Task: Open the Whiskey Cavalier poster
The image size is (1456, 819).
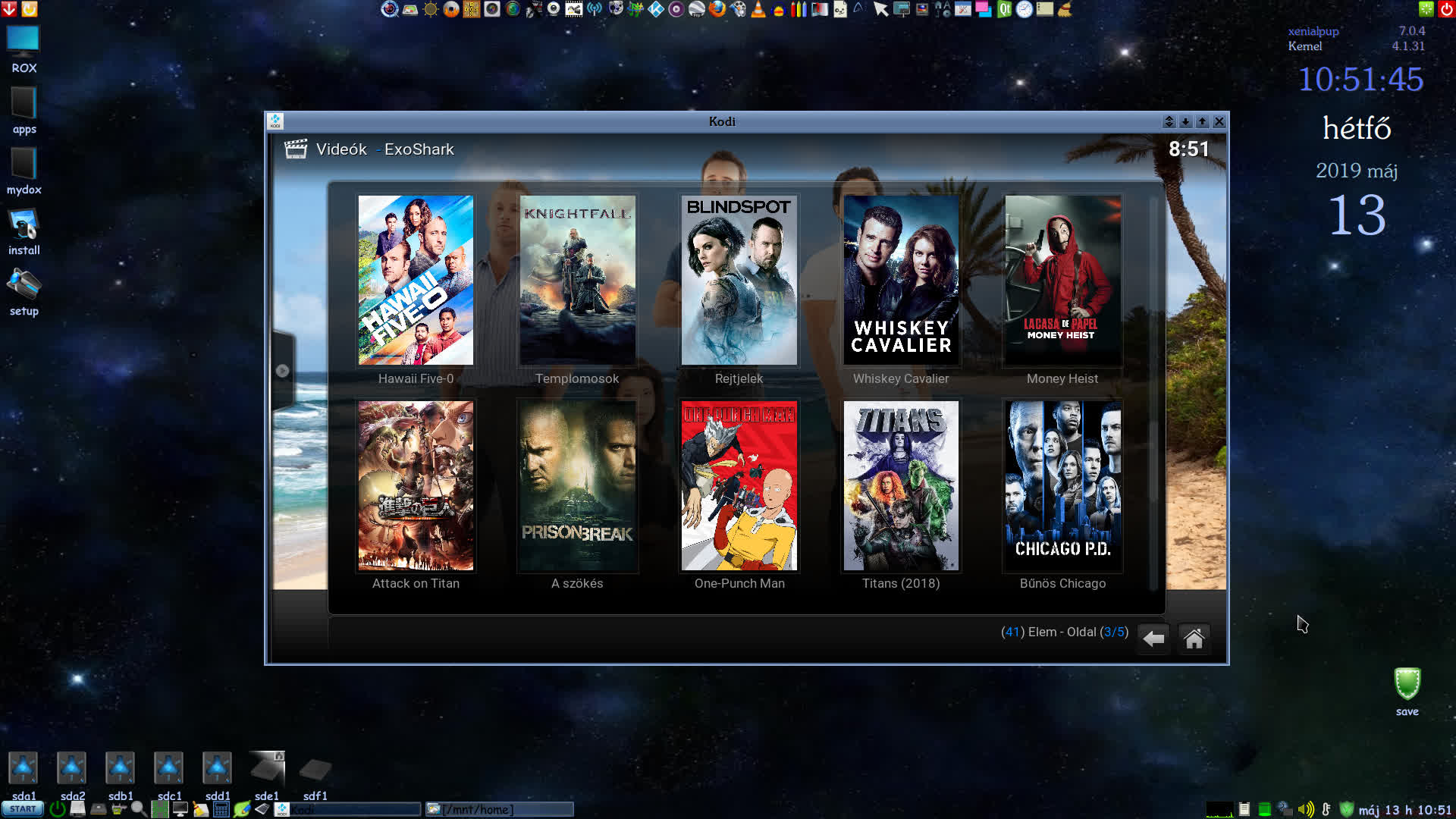Action: point(901,280)
